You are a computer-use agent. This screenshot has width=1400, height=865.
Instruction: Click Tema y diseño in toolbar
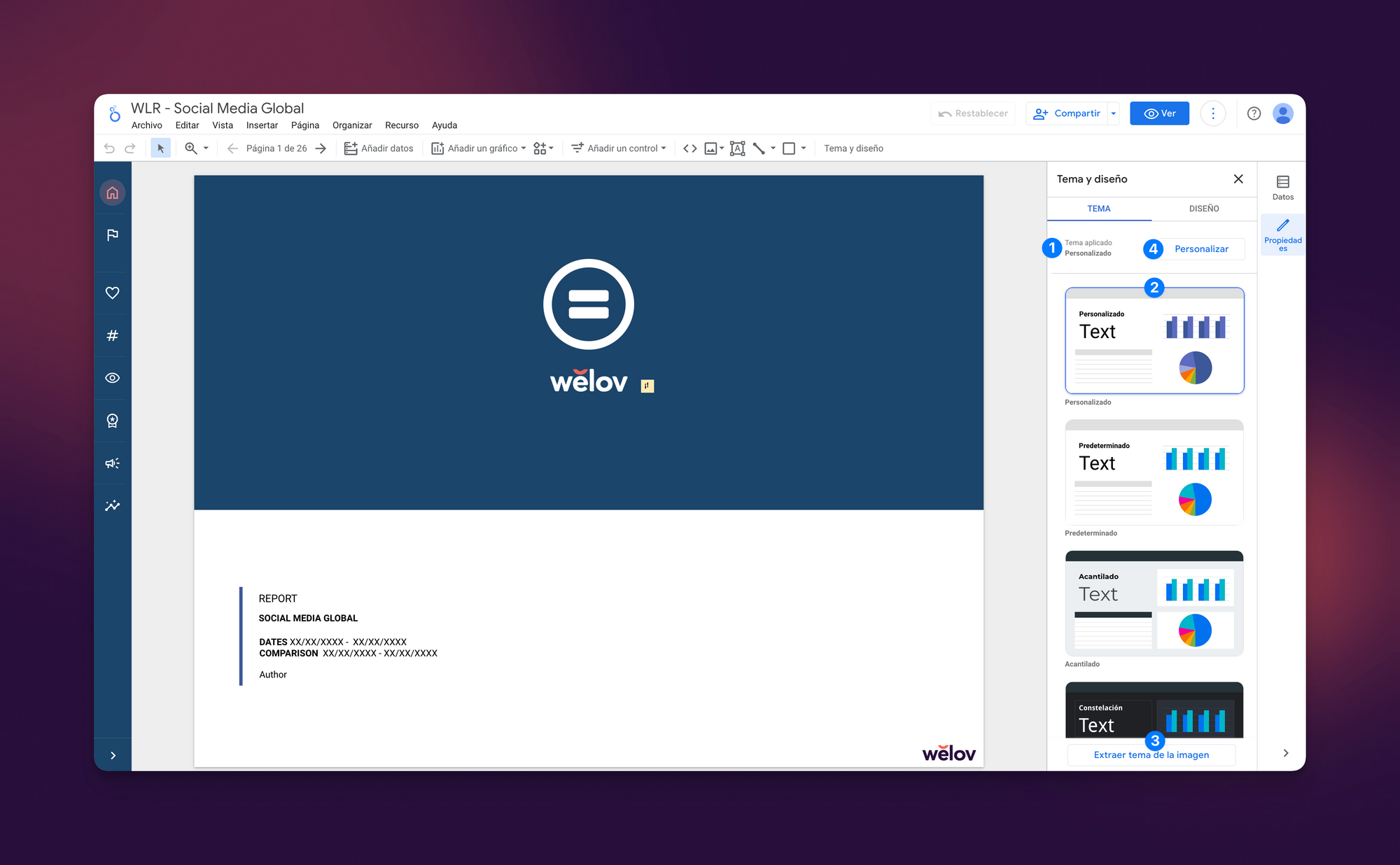pos(853,148)
